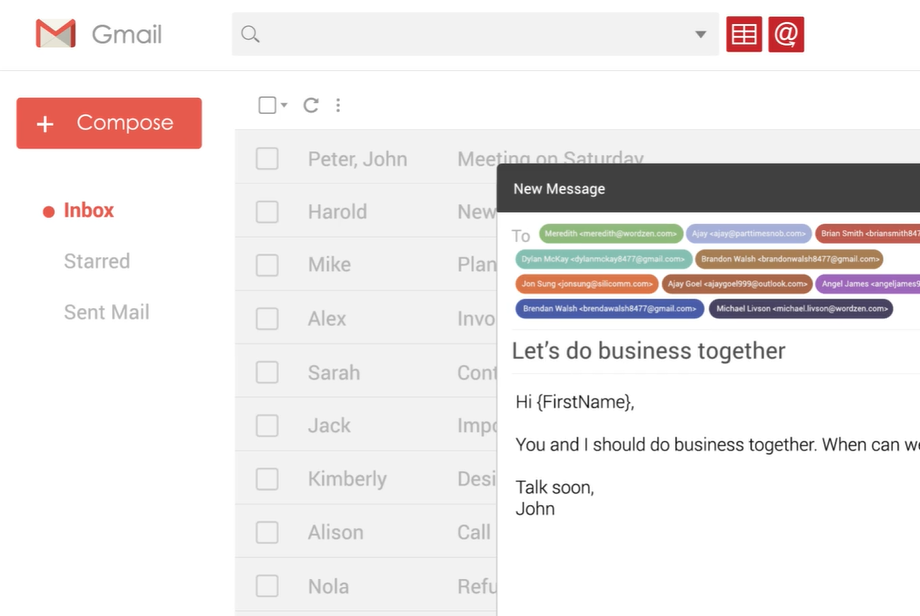This screenshot has width=920, height=616.
Task: Switch to the Starred view
Action: 96,261
